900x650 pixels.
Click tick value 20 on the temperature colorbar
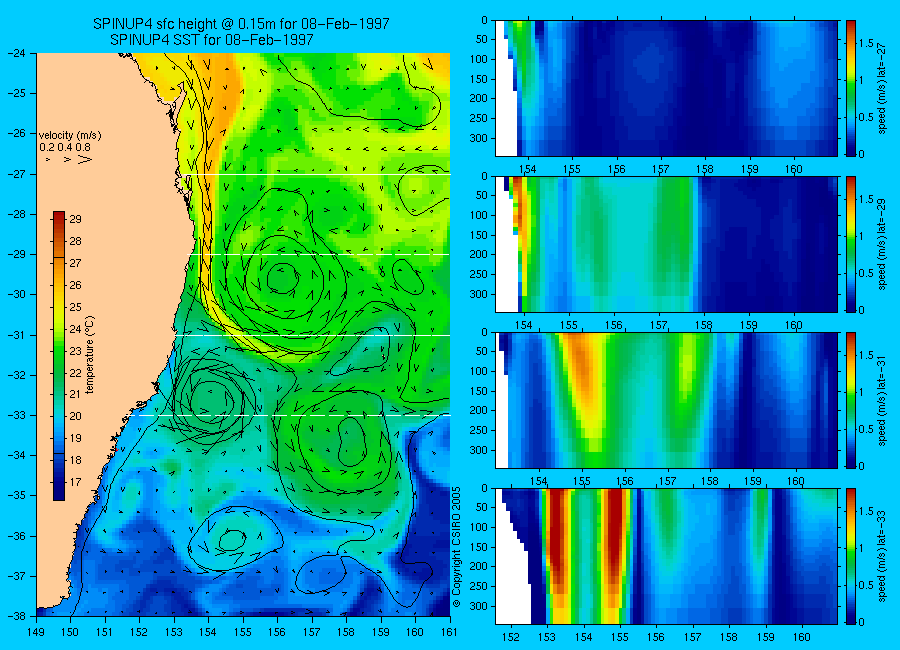tap(75, 416)
